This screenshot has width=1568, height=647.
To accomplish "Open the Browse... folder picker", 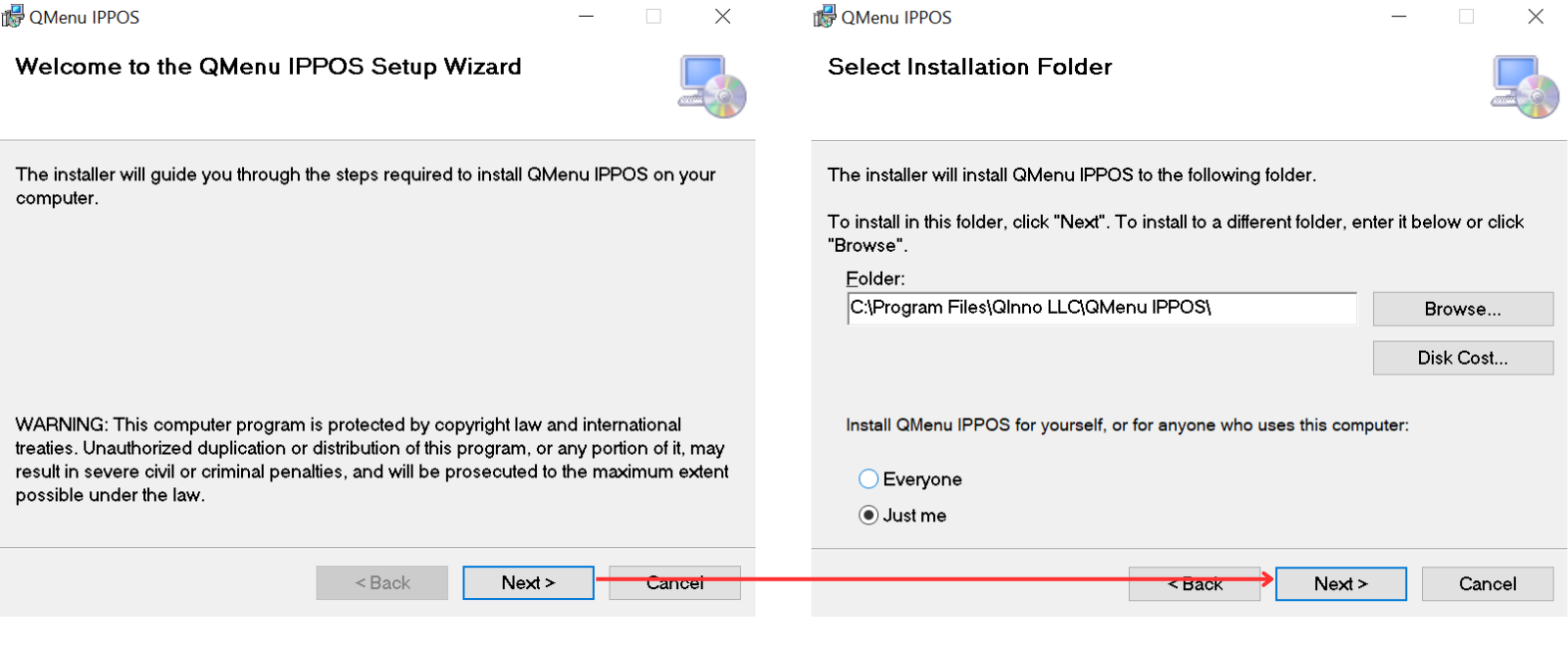I will tap(1462, 309).
